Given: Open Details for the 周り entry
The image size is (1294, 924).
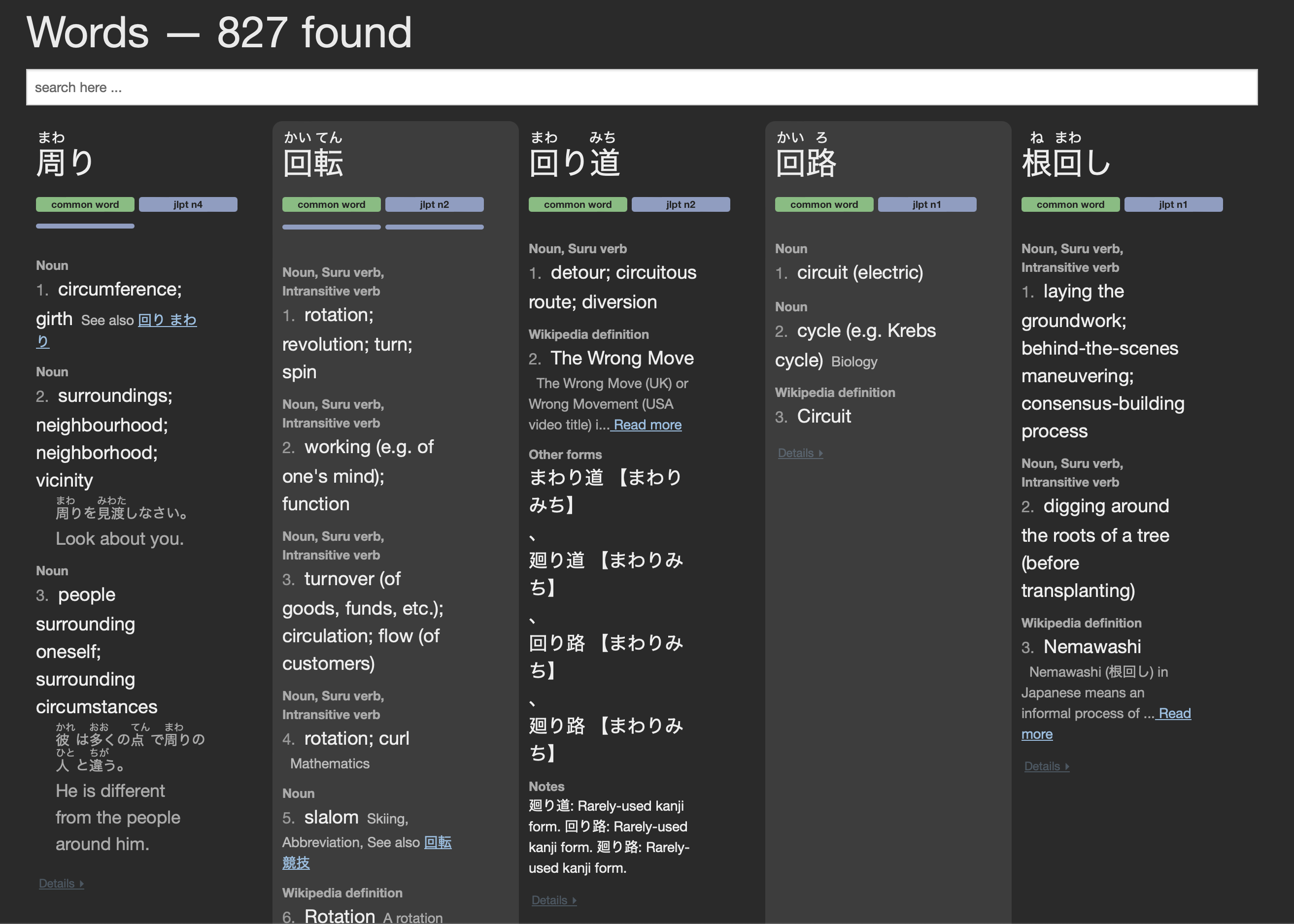Looking at the screenshot, I should pyautogui.click(x=60, y=883).
